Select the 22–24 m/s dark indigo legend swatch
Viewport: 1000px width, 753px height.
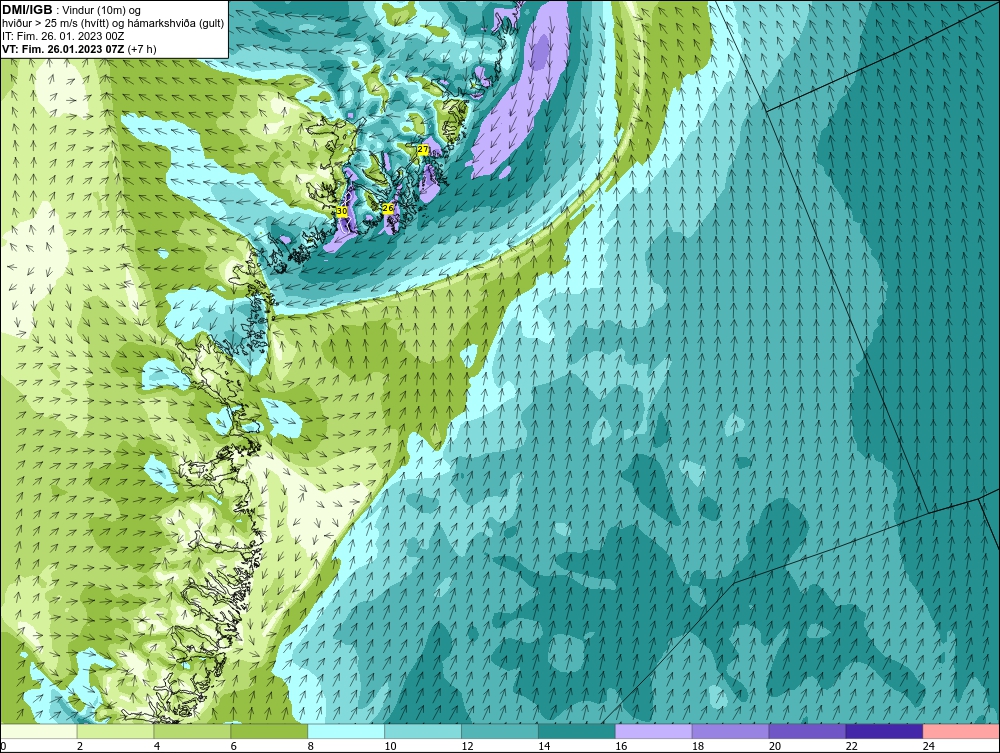coord(884,731)
